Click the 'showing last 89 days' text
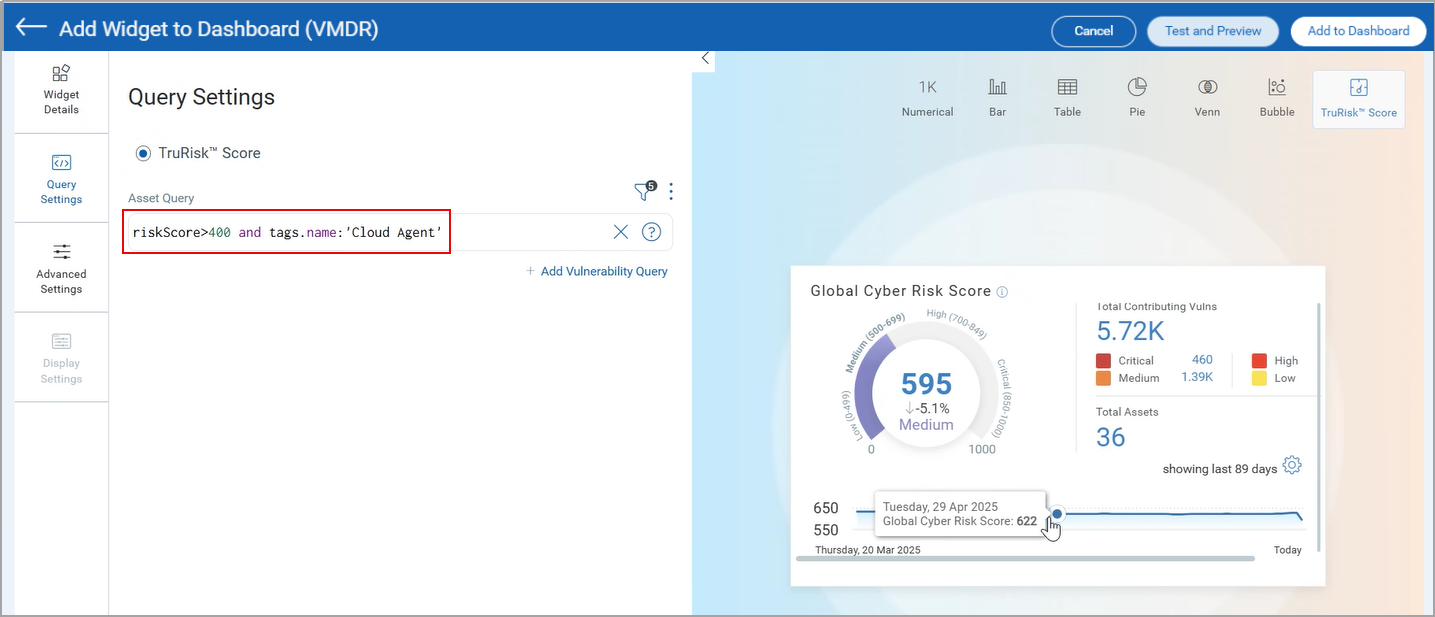 coord(1220,469)
